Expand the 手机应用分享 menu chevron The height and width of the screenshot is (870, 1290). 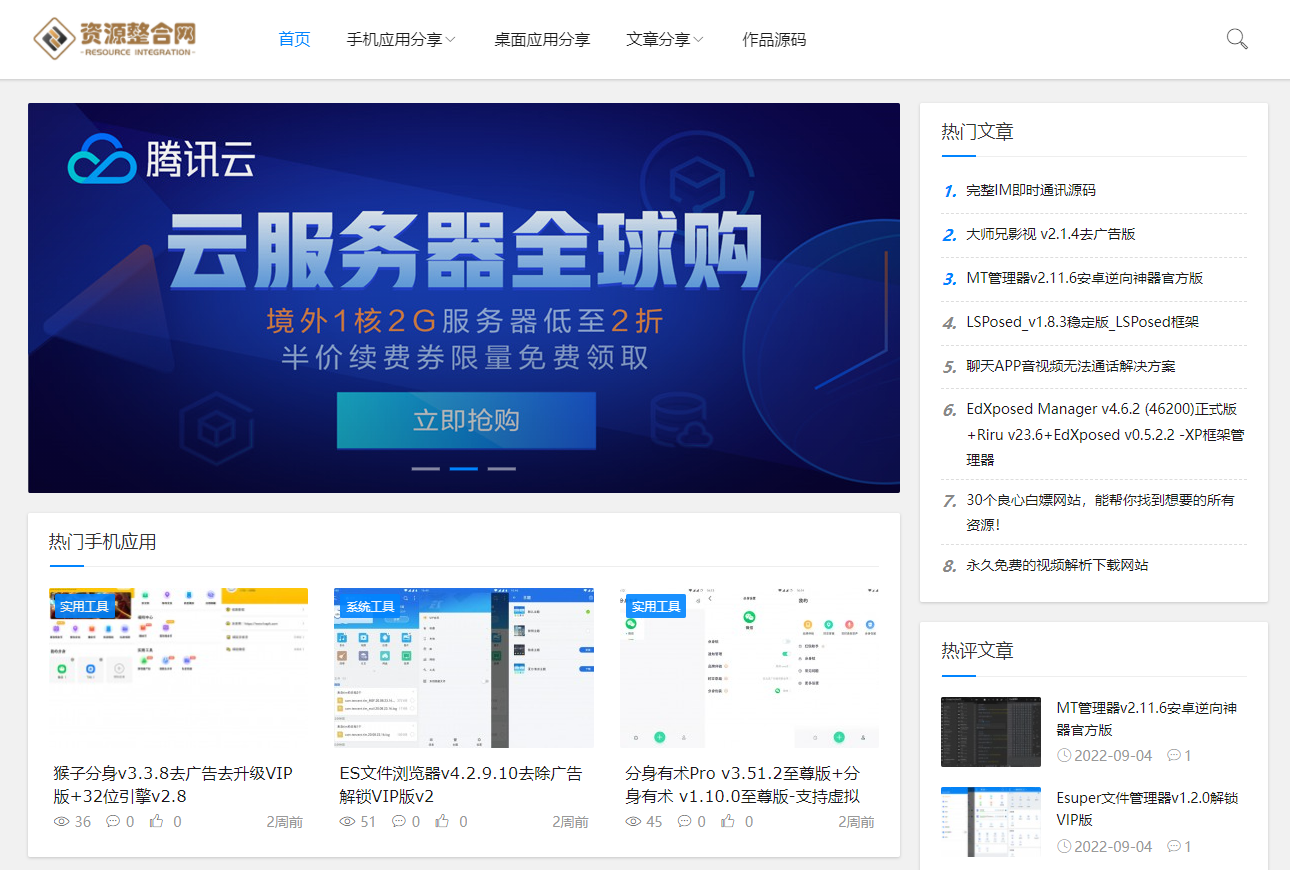tap(451, 40)
